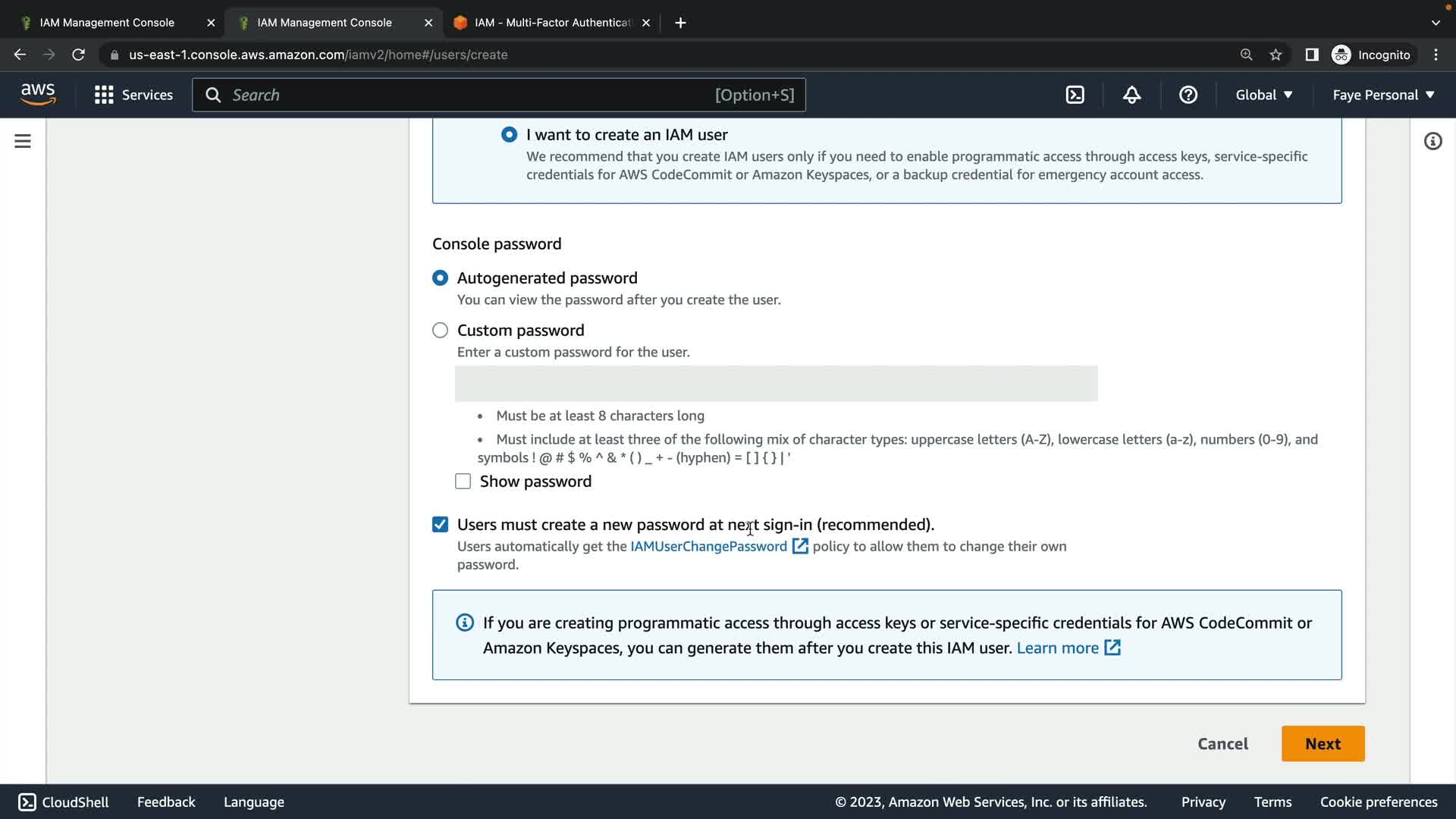Open the info panel icon on right
1456x819 pixels.
1432,141
